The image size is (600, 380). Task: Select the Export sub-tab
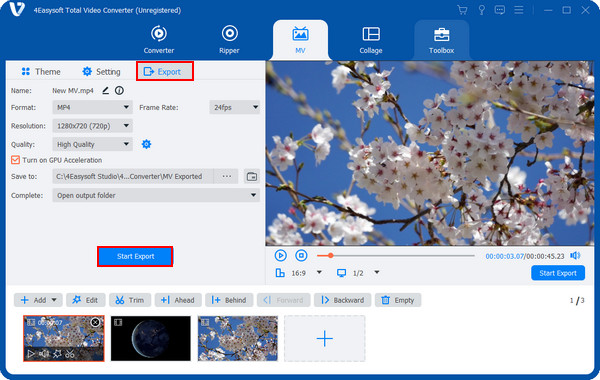coord(165,71)
